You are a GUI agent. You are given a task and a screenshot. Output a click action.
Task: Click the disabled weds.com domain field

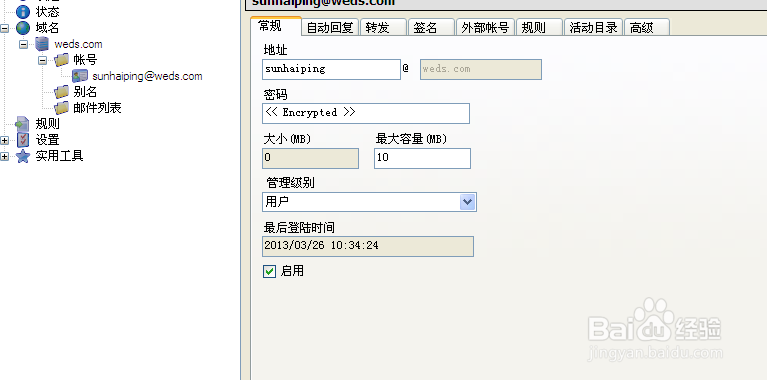pos(480,69)
